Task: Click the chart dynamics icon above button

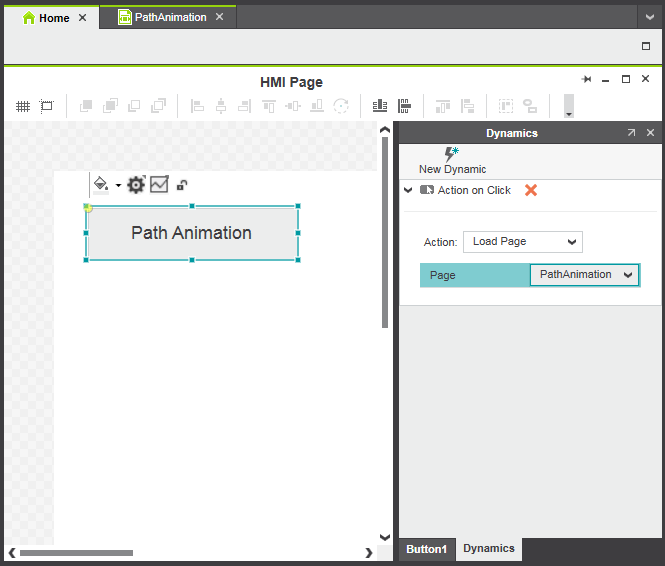Action: [159, 184]
